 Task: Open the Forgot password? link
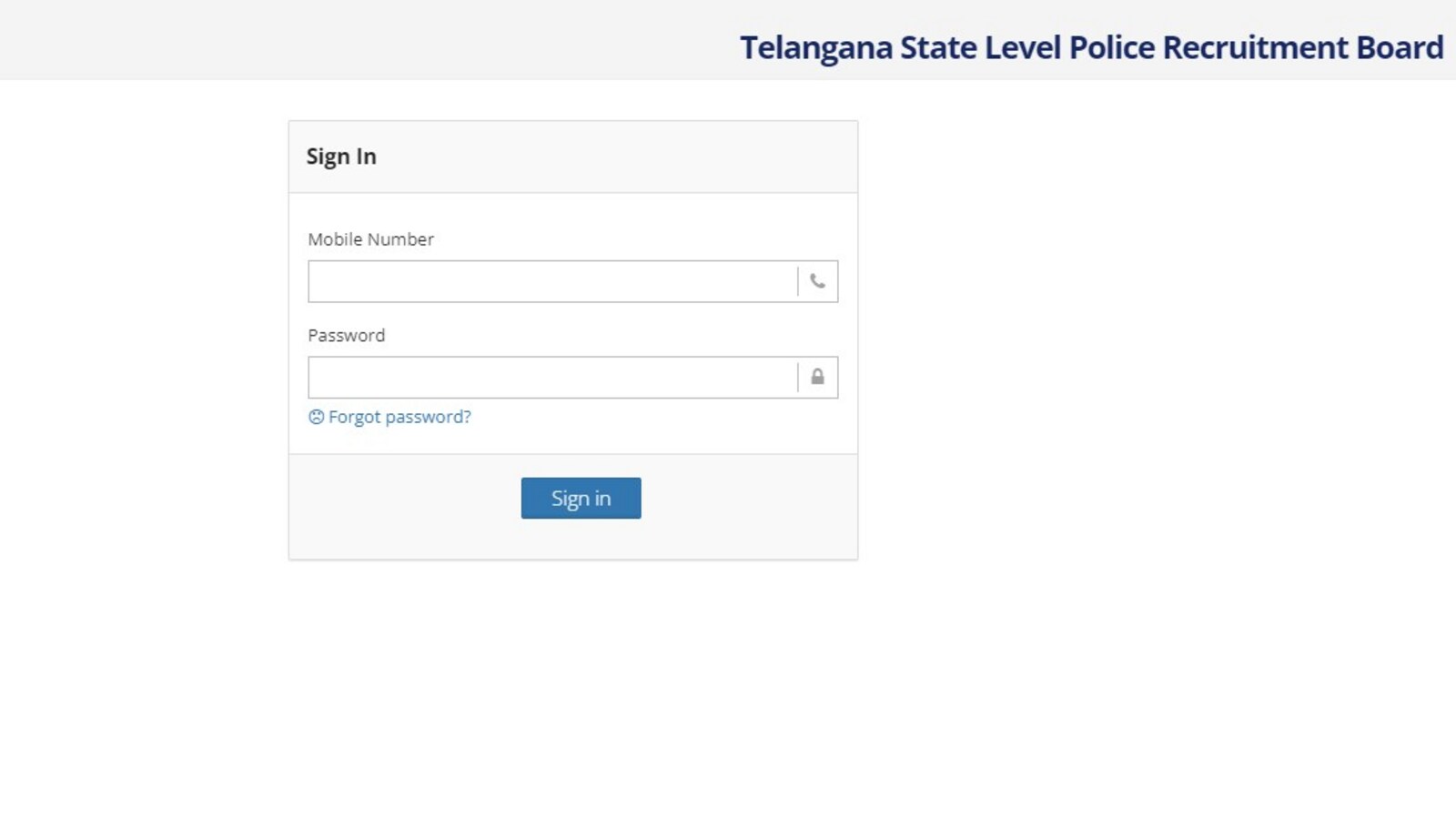click(x=399, y=417)
